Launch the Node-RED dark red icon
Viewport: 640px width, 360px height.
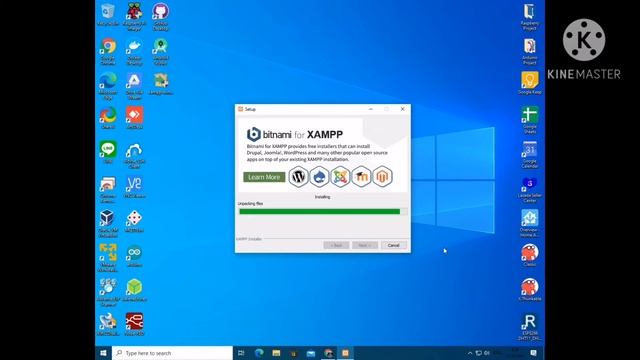[134, 322]
